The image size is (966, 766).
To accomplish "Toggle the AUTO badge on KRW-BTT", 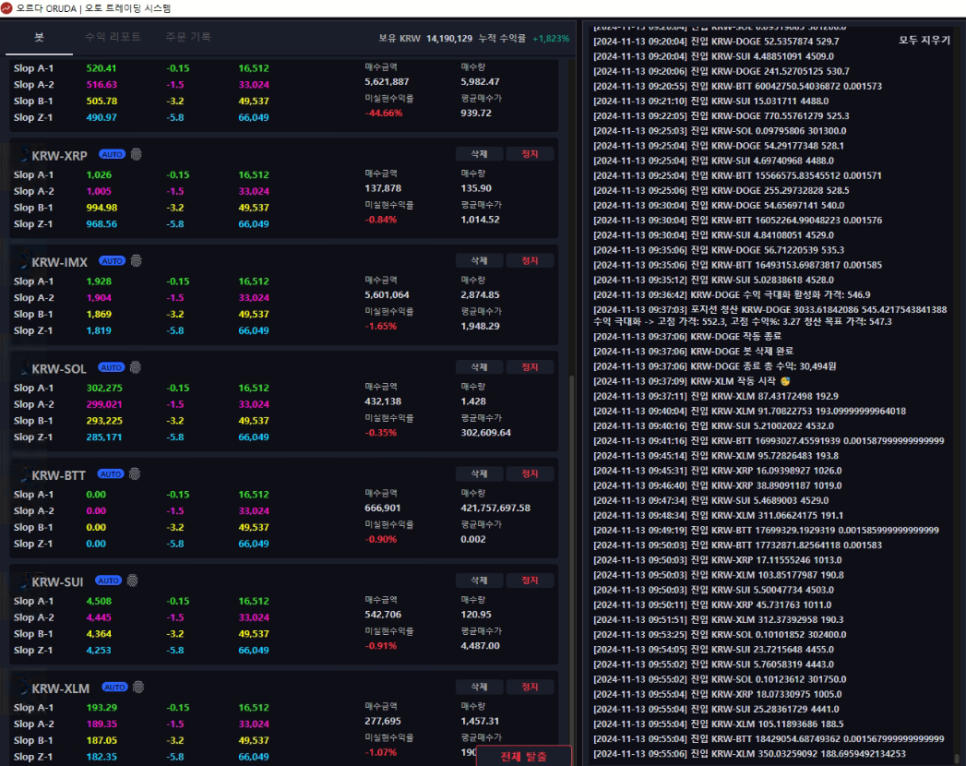I will [x=111, y=474].
